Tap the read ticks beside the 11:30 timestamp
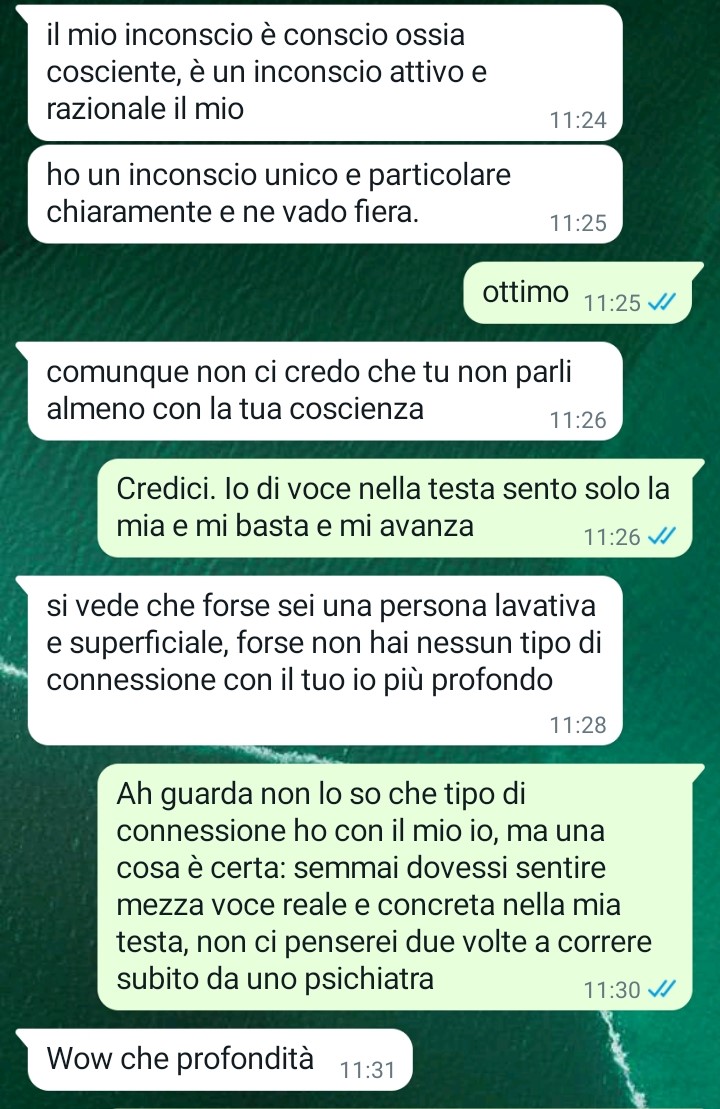This screenshot has width=720, height=1109. (x=662, y=989)
